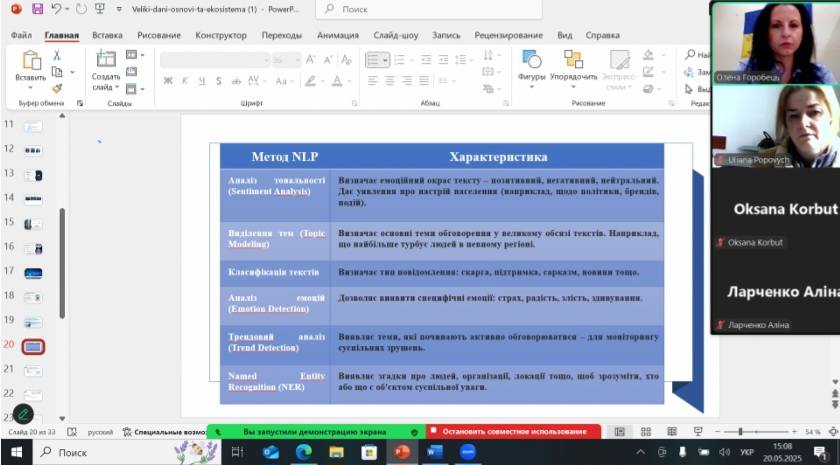
Task: Open the Вставка ribbon tab
Action: pos(107,34)
